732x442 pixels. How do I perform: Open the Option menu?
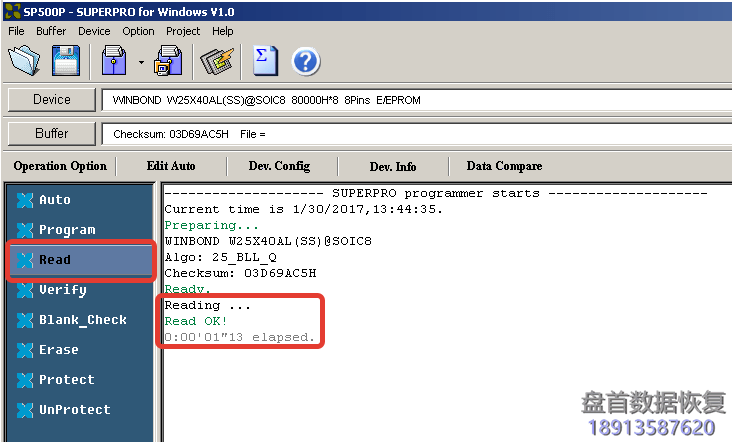pyautogui.click(x=138, y=31)
